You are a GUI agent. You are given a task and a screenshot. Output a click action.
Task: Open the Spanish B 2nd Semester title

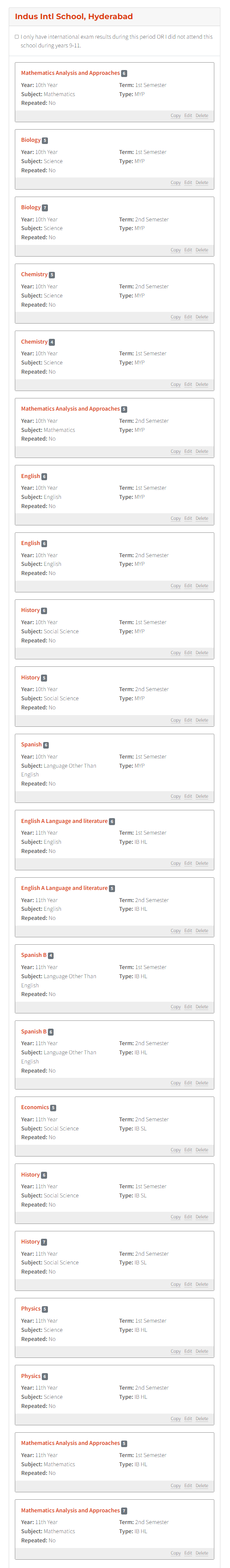coord(34,1031)
